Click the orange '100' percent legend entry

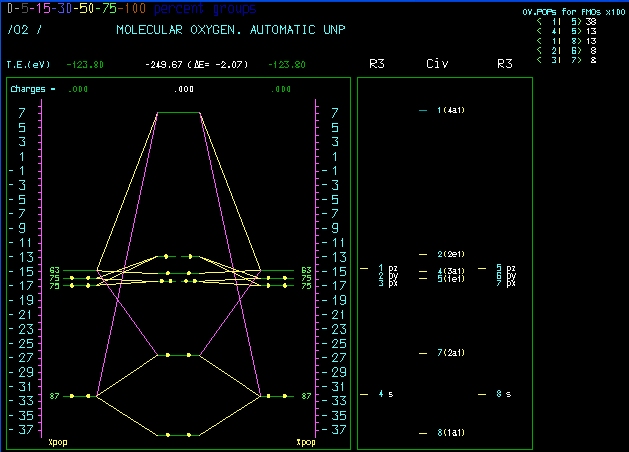coord(135,8)
